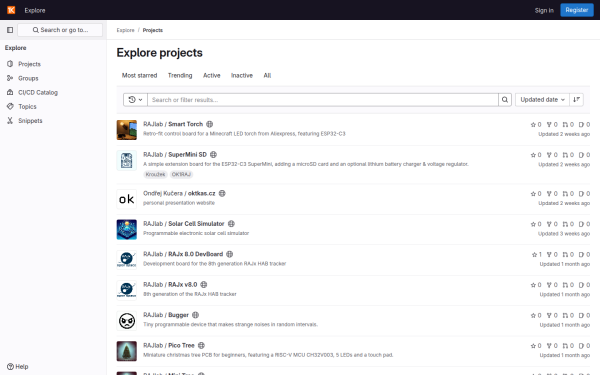Open the RAJx 8.0 DevBoard avatar

click(127, 260)
